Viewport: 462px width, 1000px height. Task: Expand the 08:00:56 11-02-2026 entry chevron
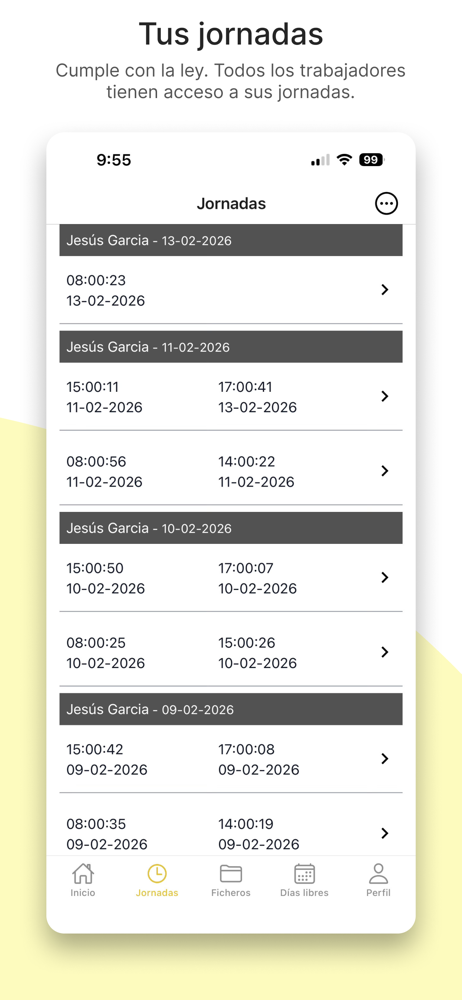pos(385,471)
